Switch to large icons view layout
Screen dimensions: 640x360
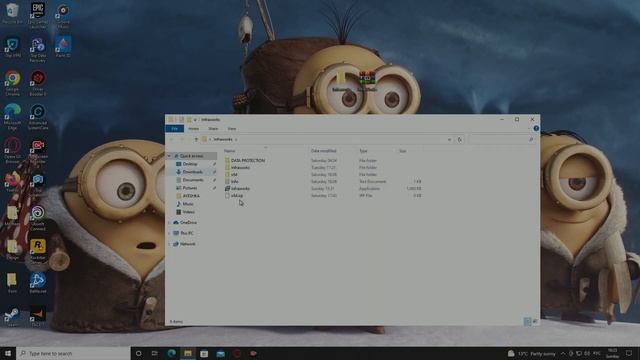535,322
